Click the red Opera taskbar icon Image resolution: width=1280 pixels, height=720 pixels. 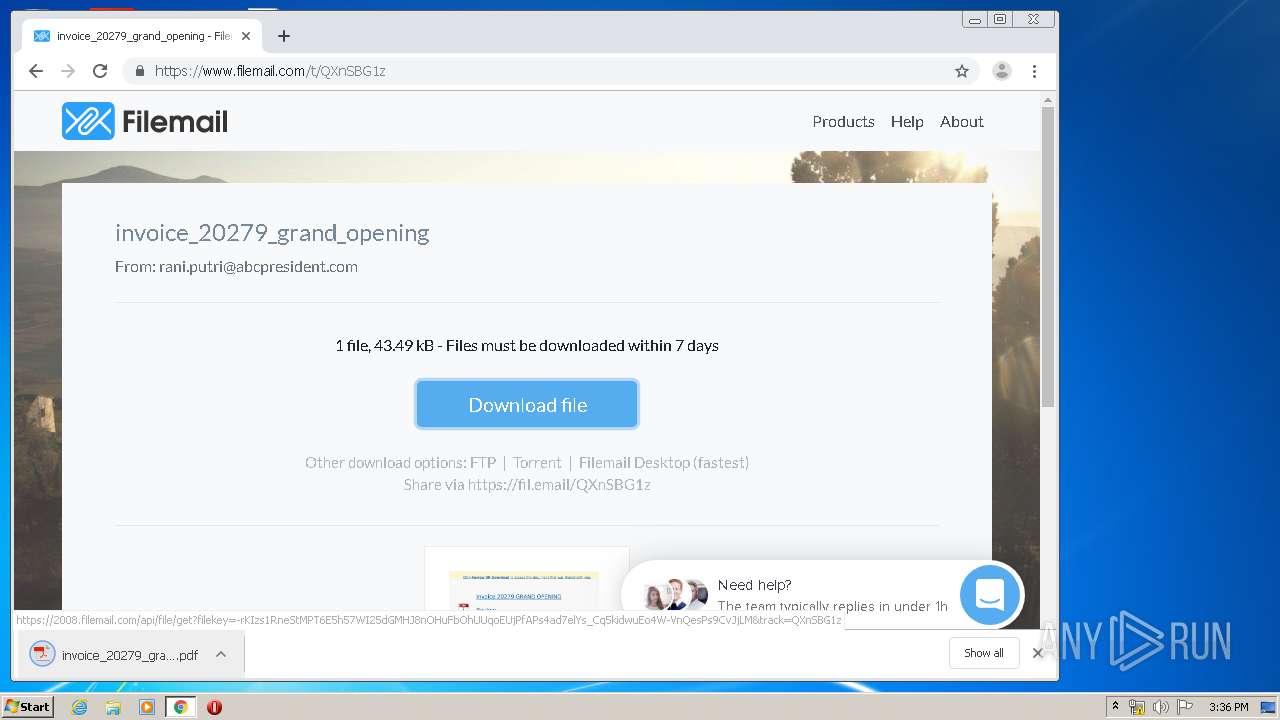(214, 707)
